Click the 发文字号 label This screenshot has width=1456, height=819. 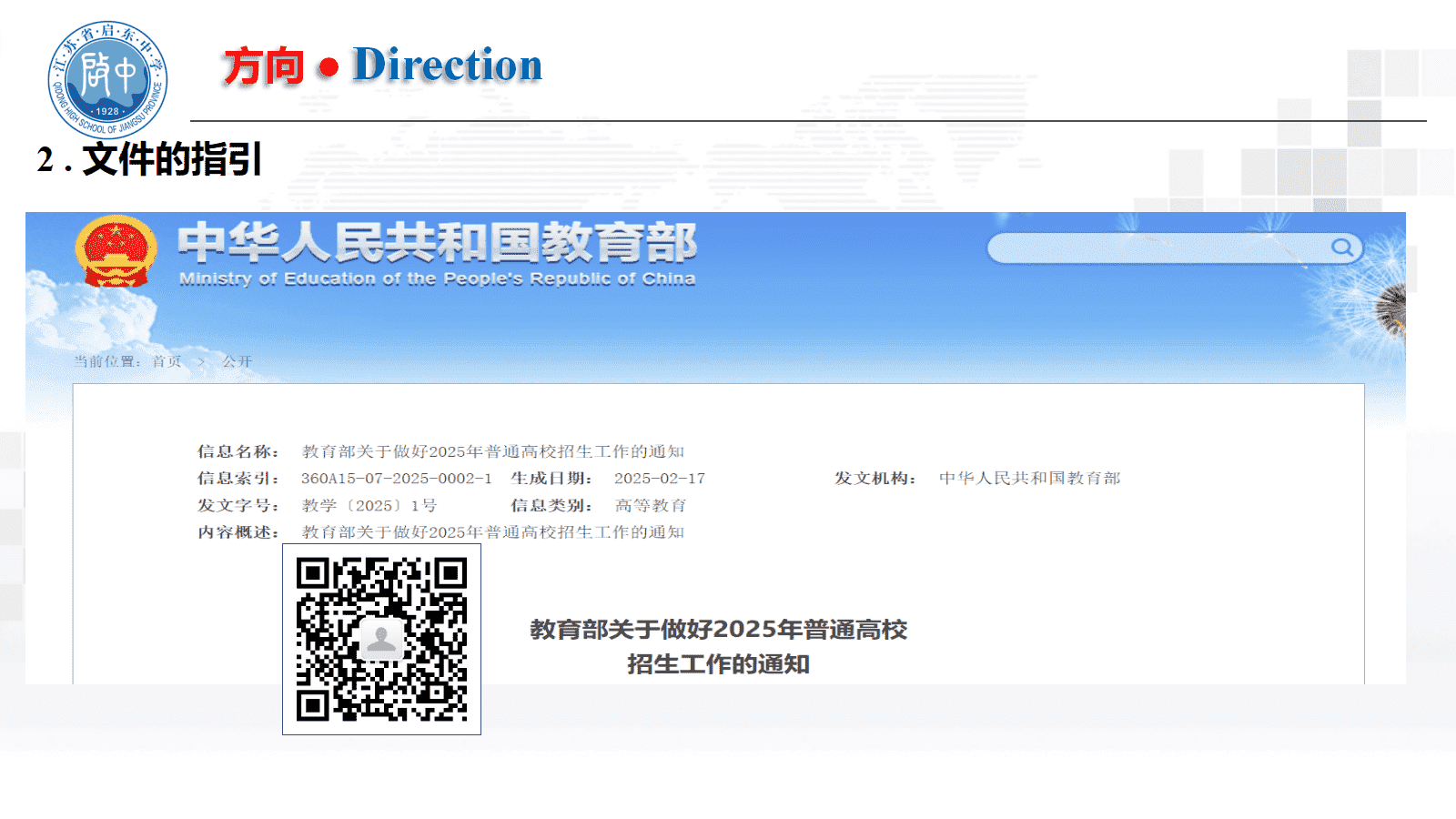click(x=238, y=506)
